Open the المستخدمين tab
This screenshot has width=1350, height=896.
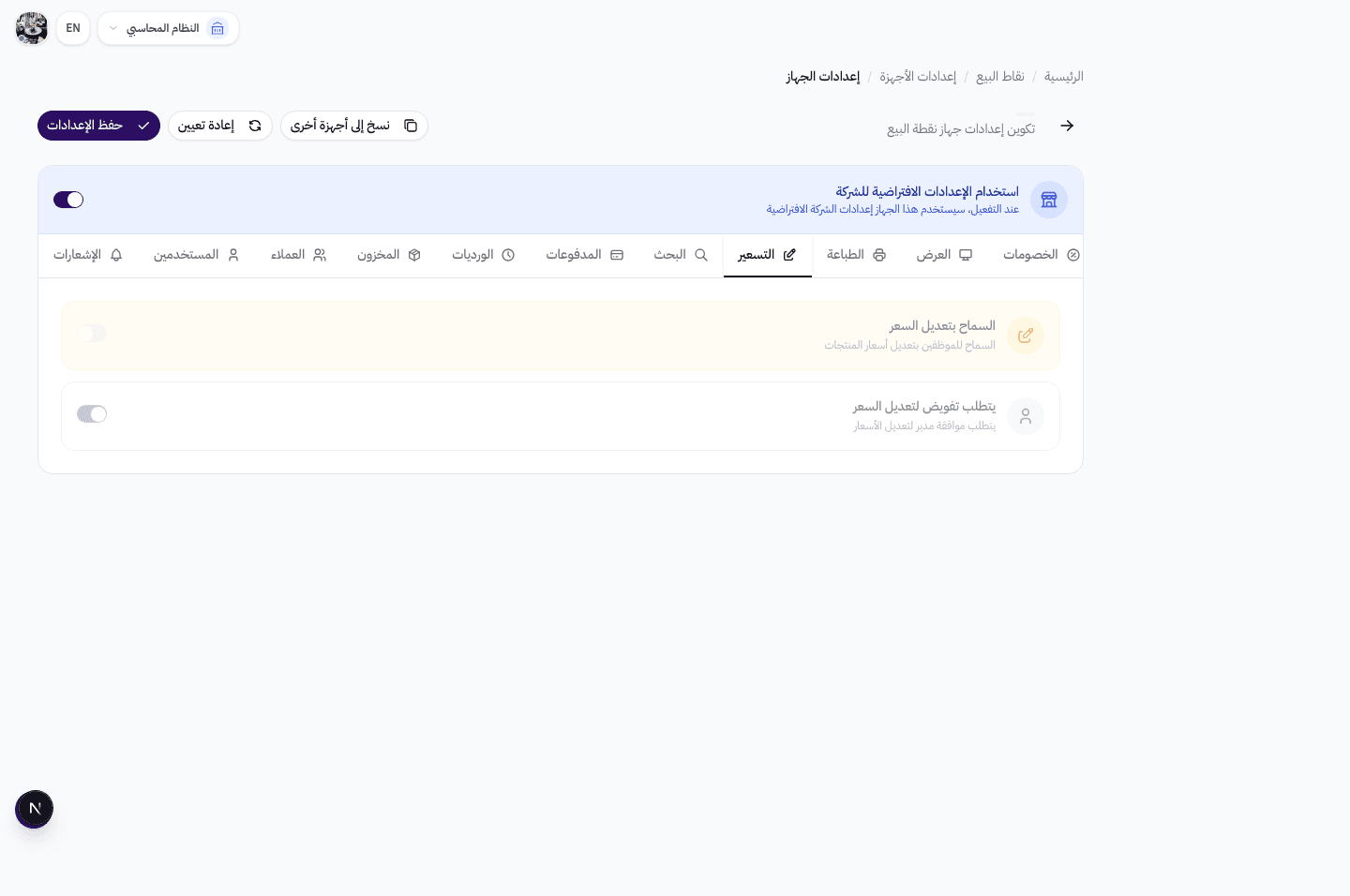(187, 254)
